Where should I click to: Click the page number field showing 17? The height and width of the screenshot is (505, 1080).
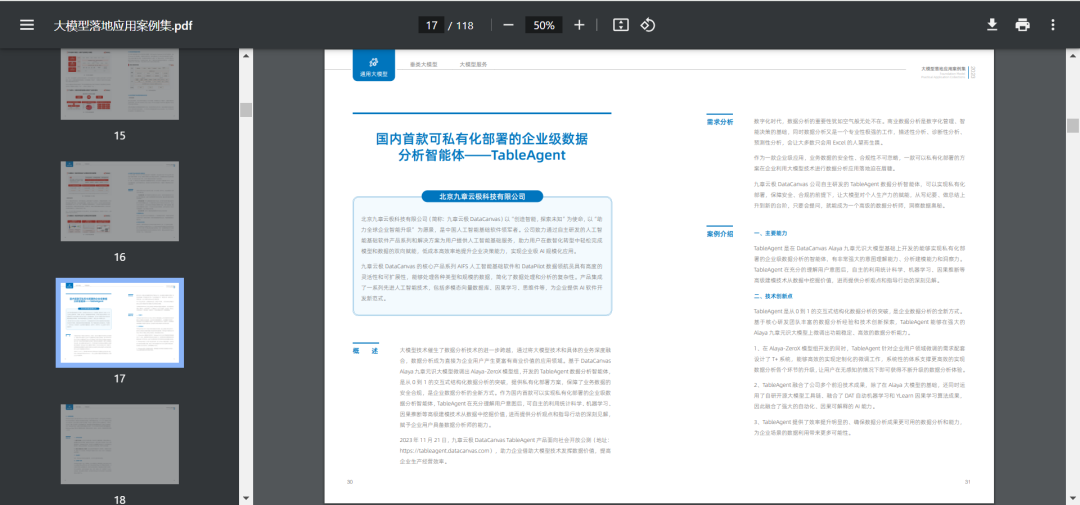click(431, 25)
